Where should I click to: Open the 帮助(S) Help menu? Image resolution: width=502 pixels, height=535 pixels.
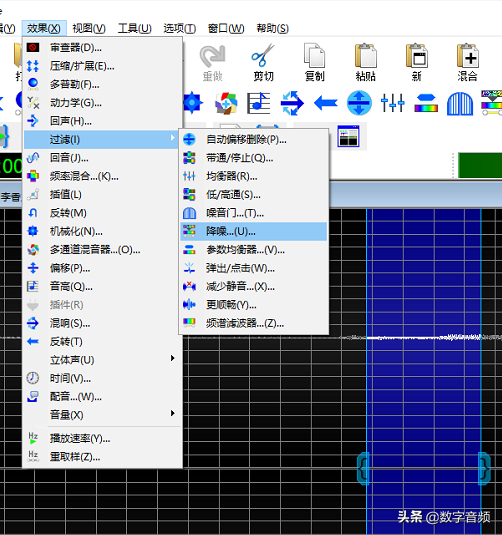pos(272,28)
